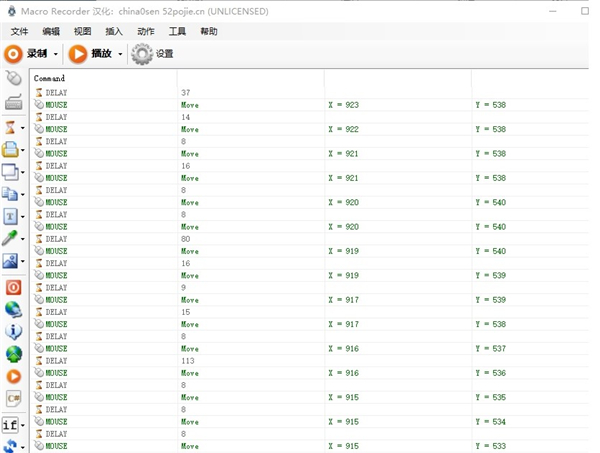Click the blue info message icon
The height and width of the screenshot is (453, 600).
tap(13, 331)
